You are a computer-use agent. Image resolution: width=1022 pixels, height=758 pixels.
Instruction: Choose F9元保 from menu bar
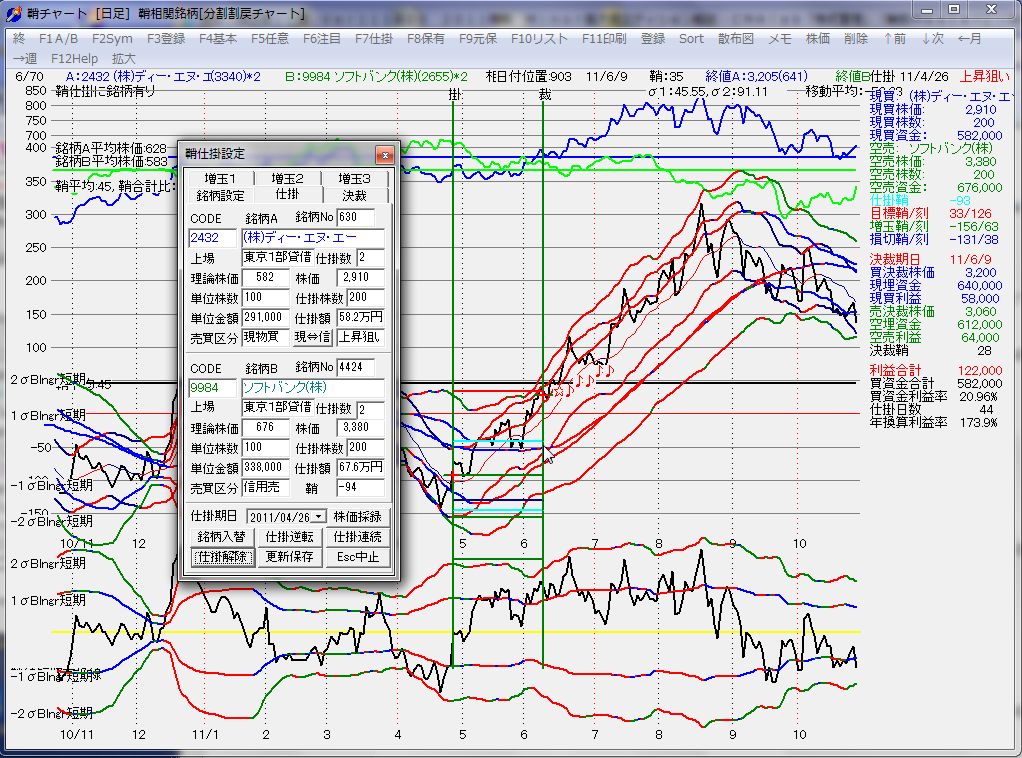coord(478,38)
